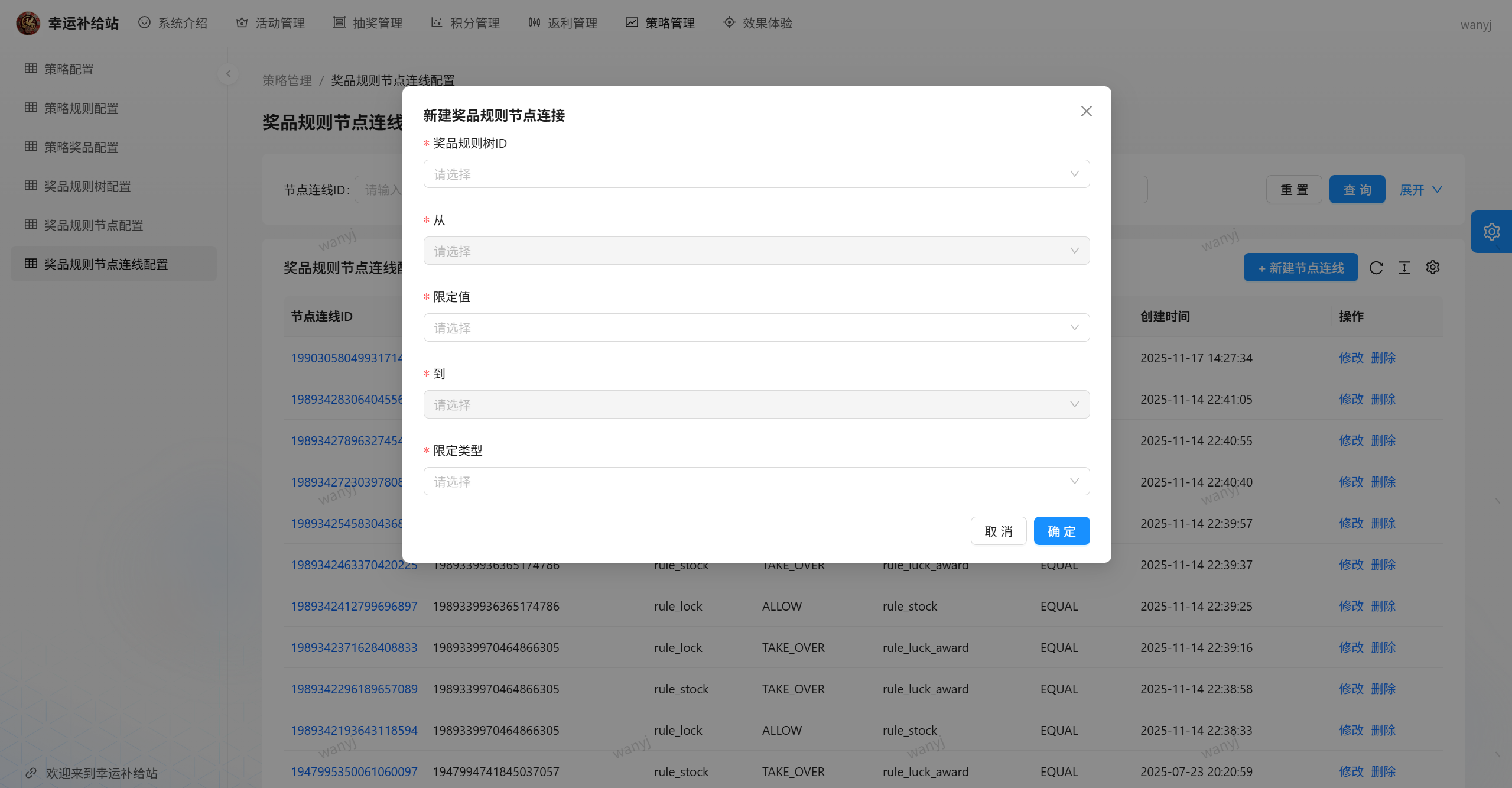Click 删除 on the 2025-11-17 row
This screenshot has width=1512, height=788.
click(1383, 358)
